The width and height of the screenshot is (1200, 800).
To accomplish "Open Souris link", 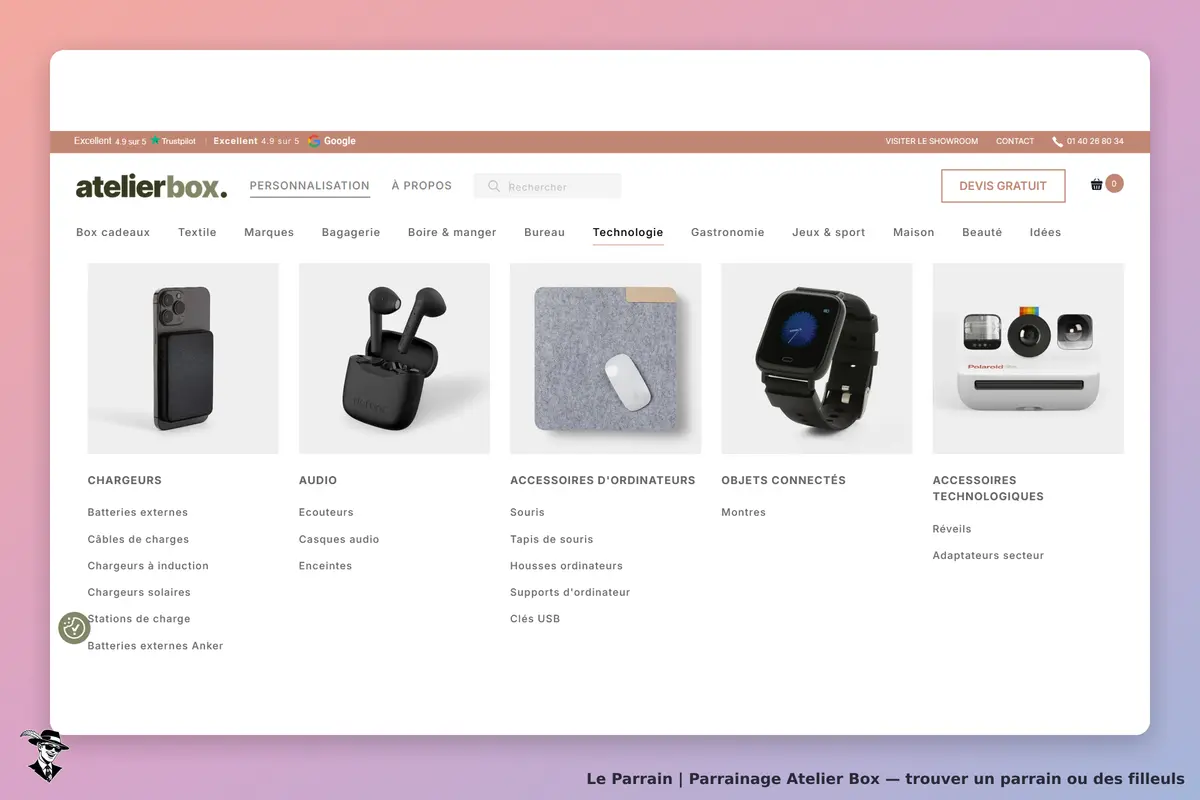I will pos(528,512).
